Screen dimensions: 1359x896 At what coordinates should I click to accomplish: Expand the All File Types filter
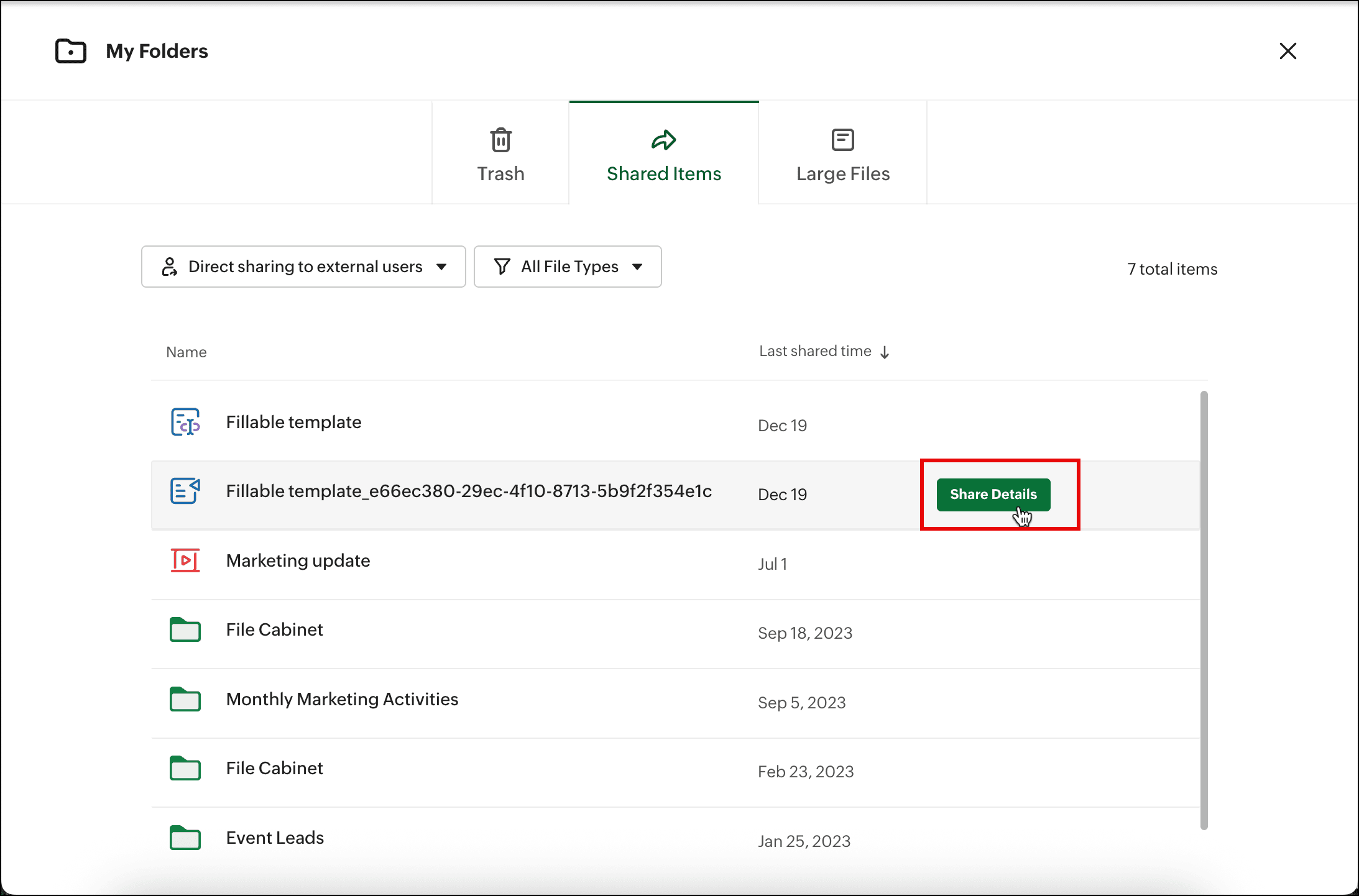coord(567,267)
